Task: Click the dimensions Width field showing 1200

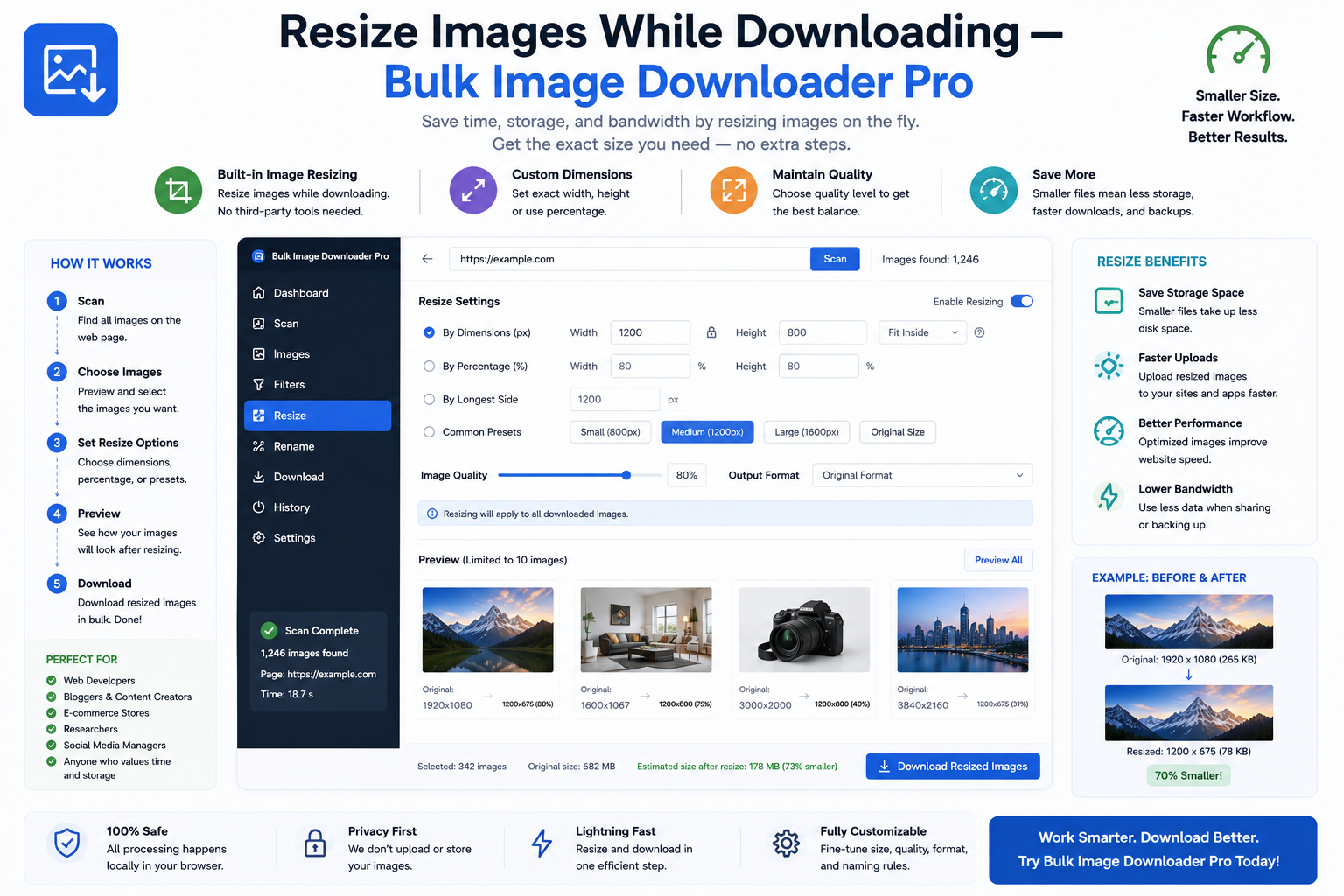Action: pos(650,332)
